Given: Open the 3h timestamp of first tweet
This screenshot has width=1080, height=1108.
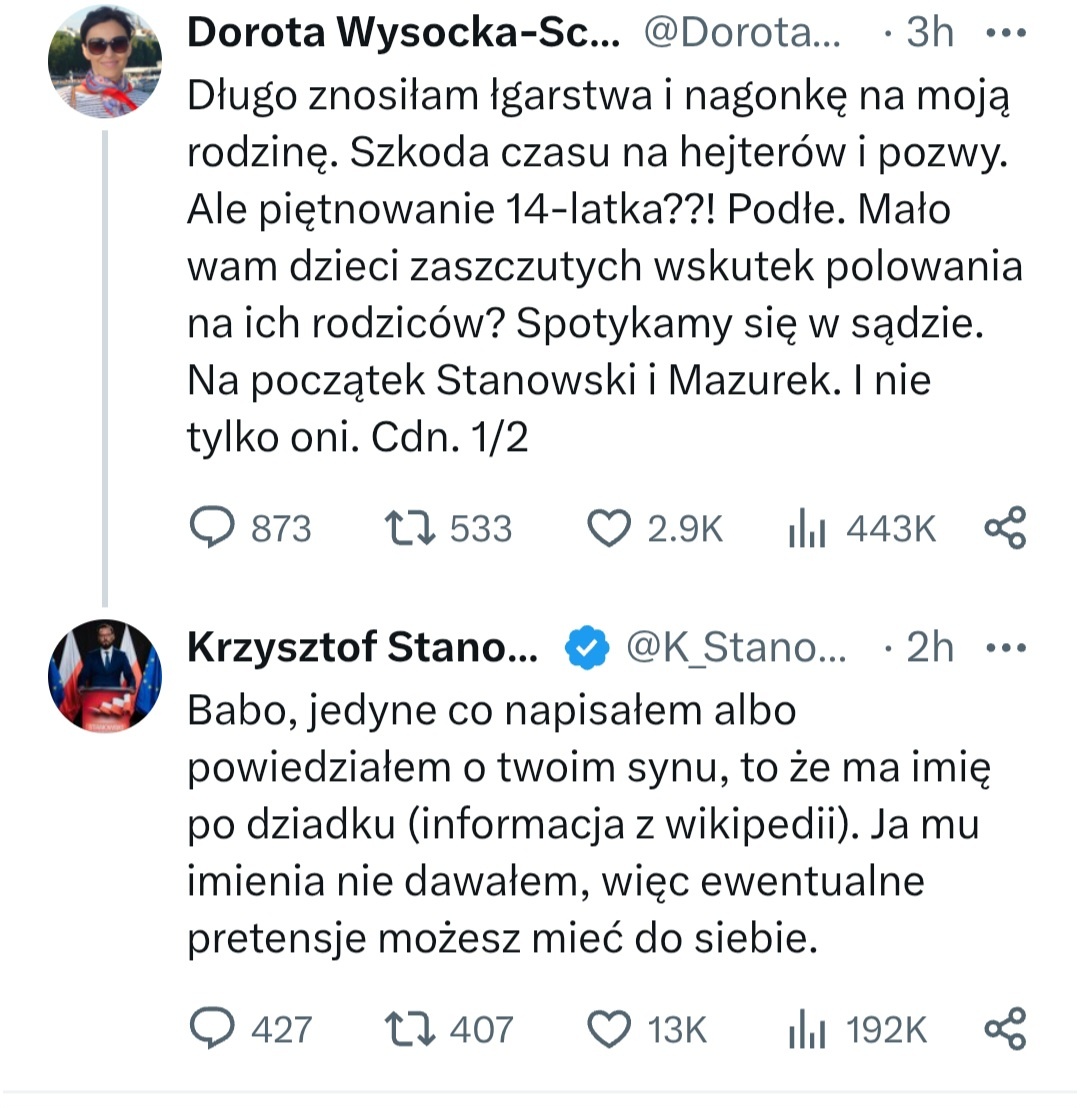Looking at the screenshot, I should (x=930, y=35).
